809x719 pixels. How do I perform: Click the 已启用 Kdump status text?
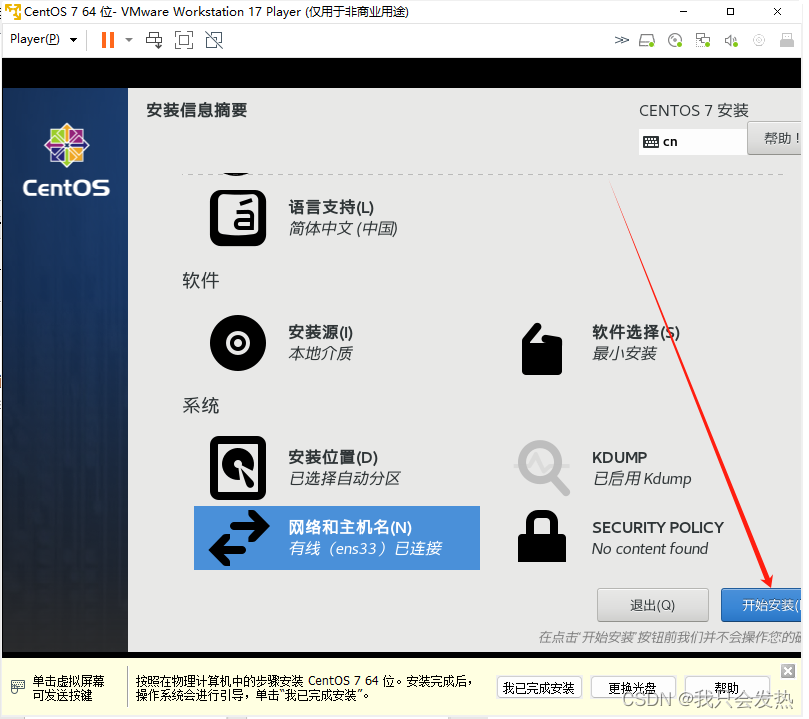pyautogui.click(x=642, y=479)
